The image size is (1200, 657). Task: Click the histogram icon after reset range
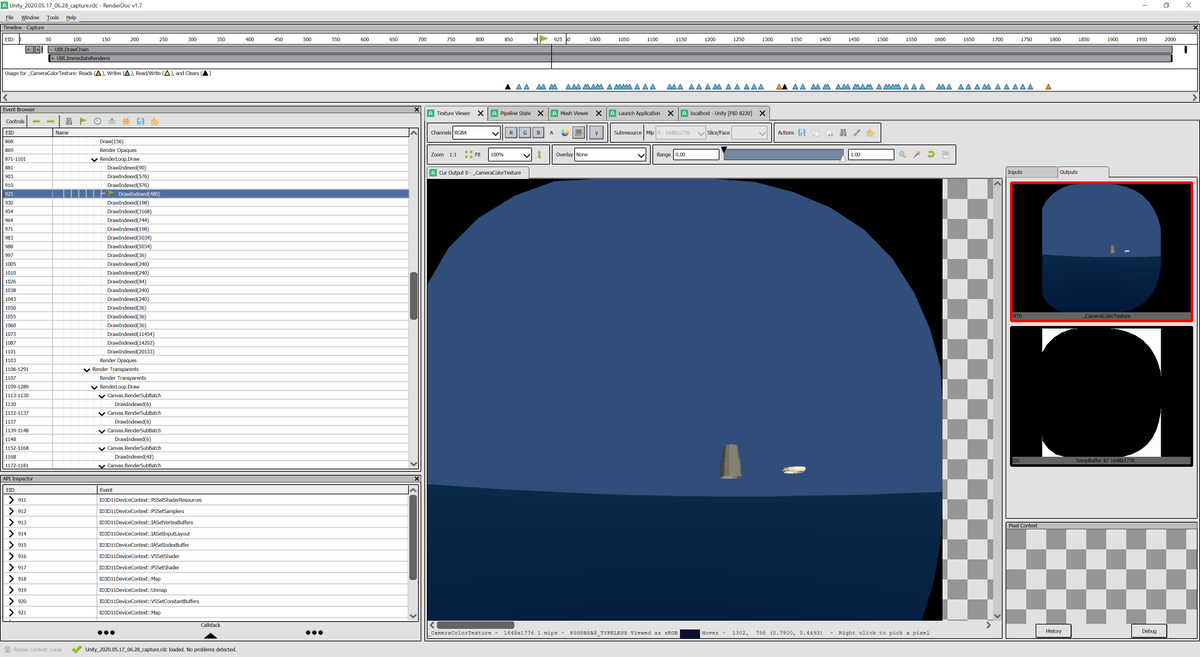pyautogui.click(x=945, y=155)
